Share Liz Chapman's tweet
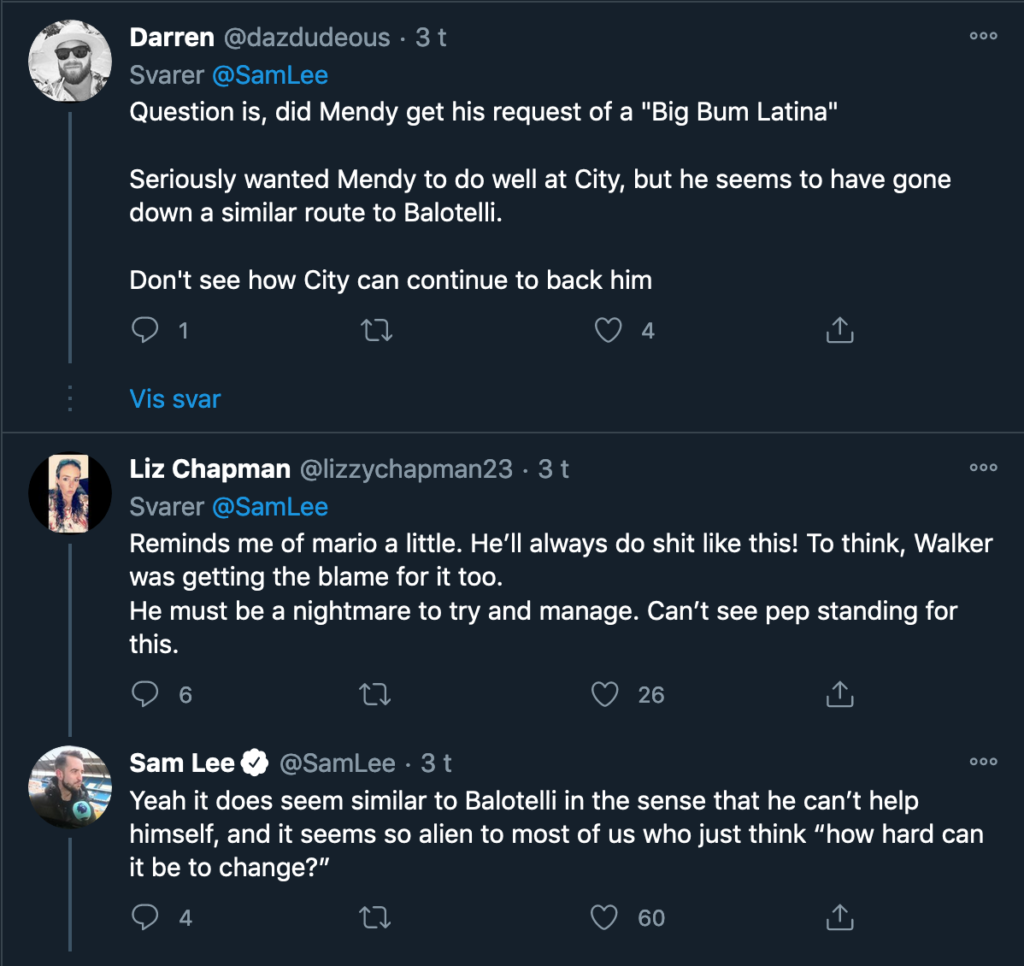1024x966 pixels. click(x=840, y=693)
